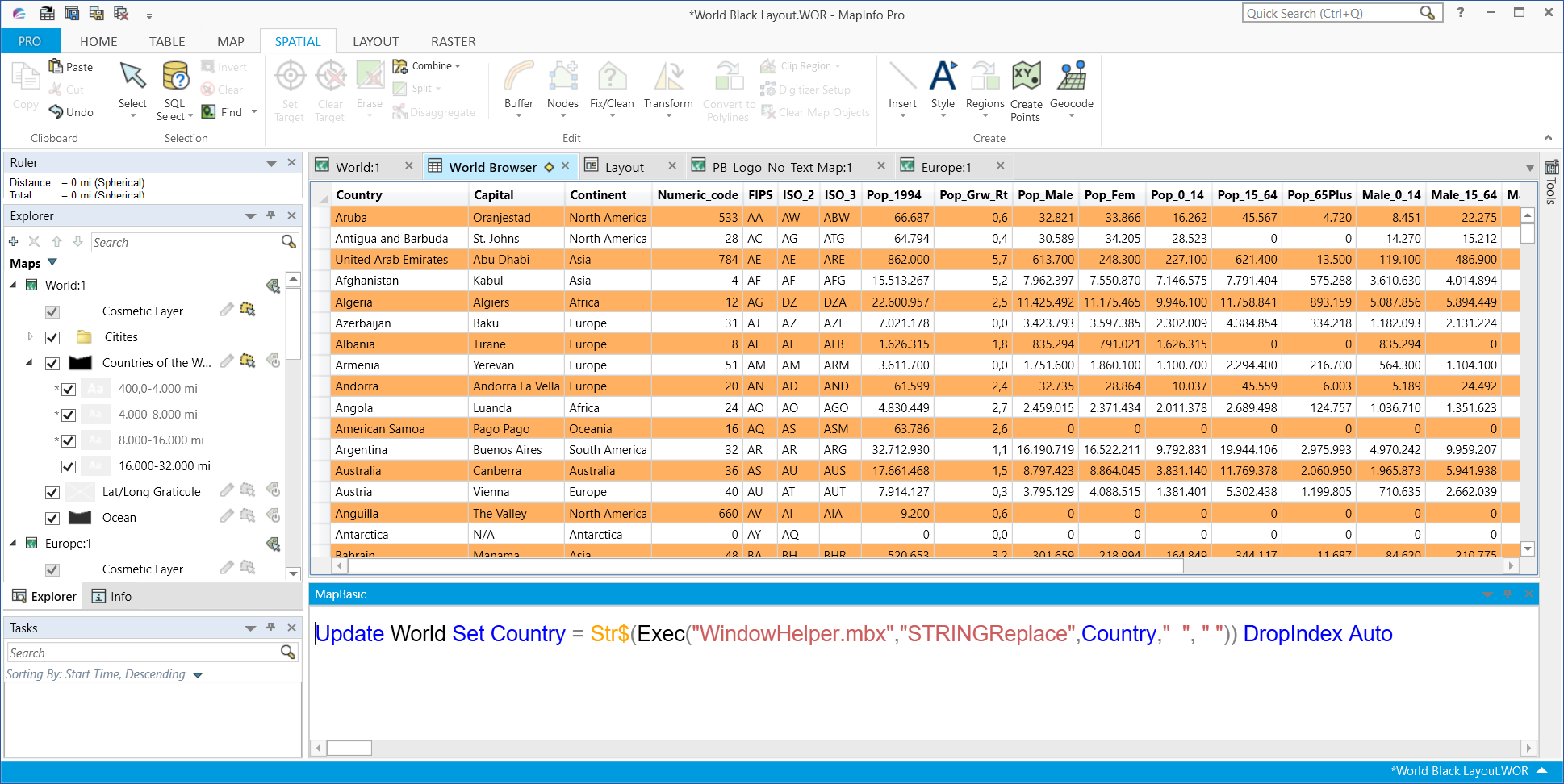The image size is (1564, 784).
Task: Select the Nodes editing tool
Action: (562, 85)
